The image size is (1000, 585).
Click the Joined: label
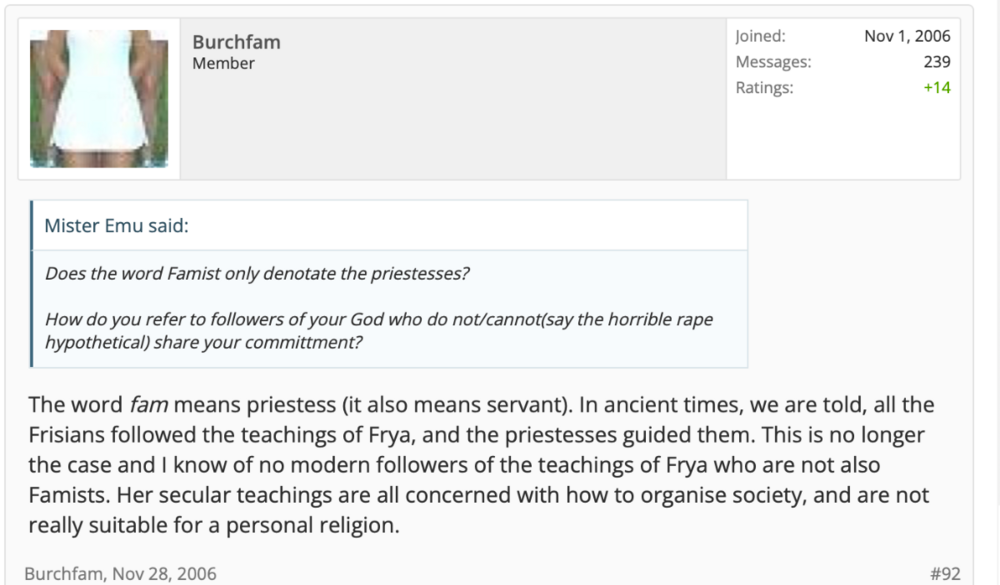coord(760,36)
